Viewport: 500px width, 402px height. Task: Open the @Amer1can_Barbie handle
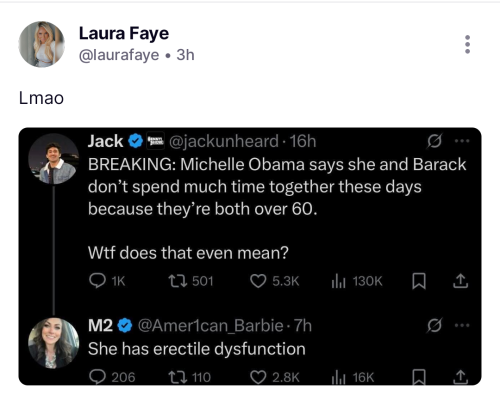click(211, 325)
